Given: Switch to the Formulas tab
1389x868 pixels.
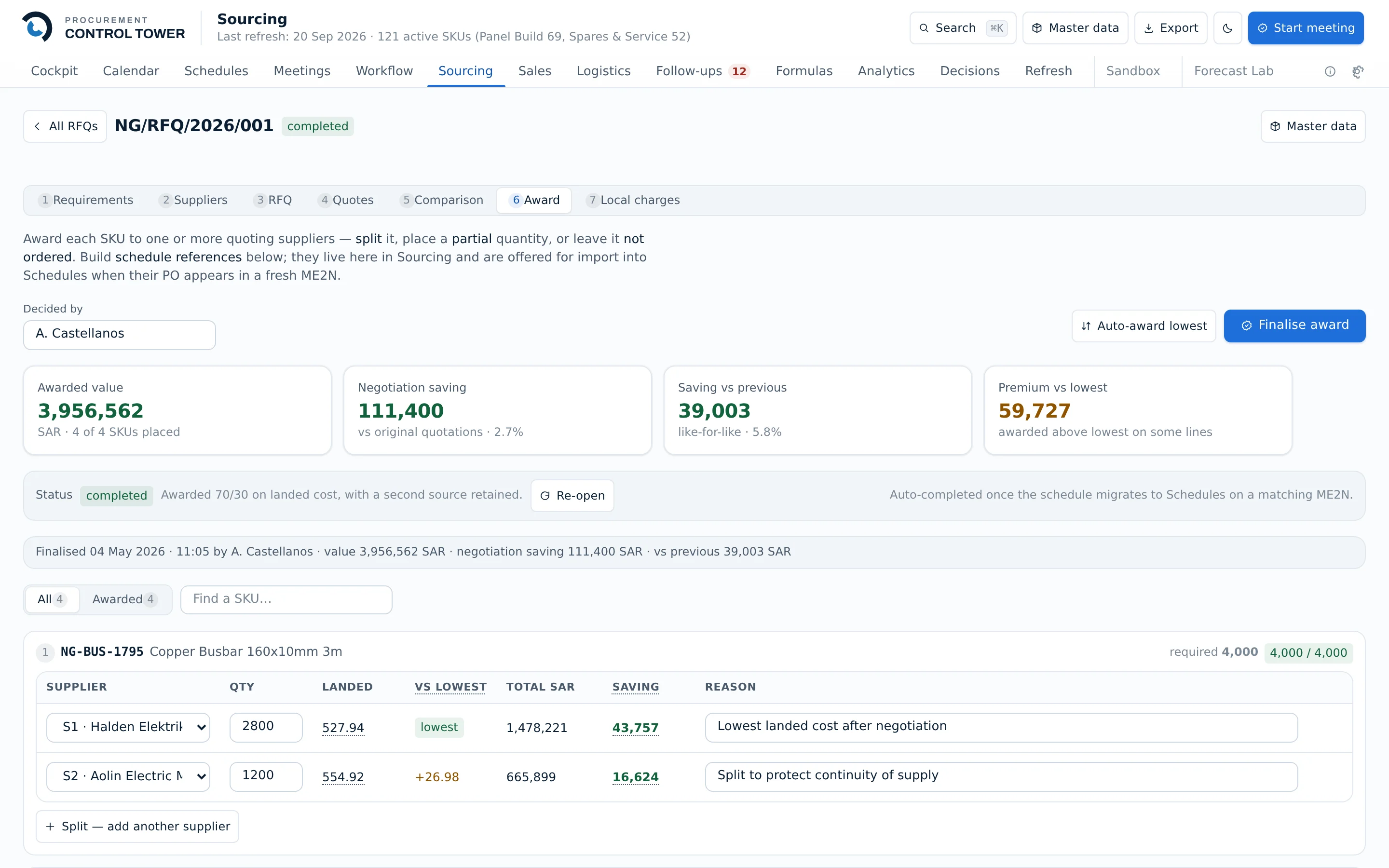Looking at the screenshot, I should click(x=803, y=71).
